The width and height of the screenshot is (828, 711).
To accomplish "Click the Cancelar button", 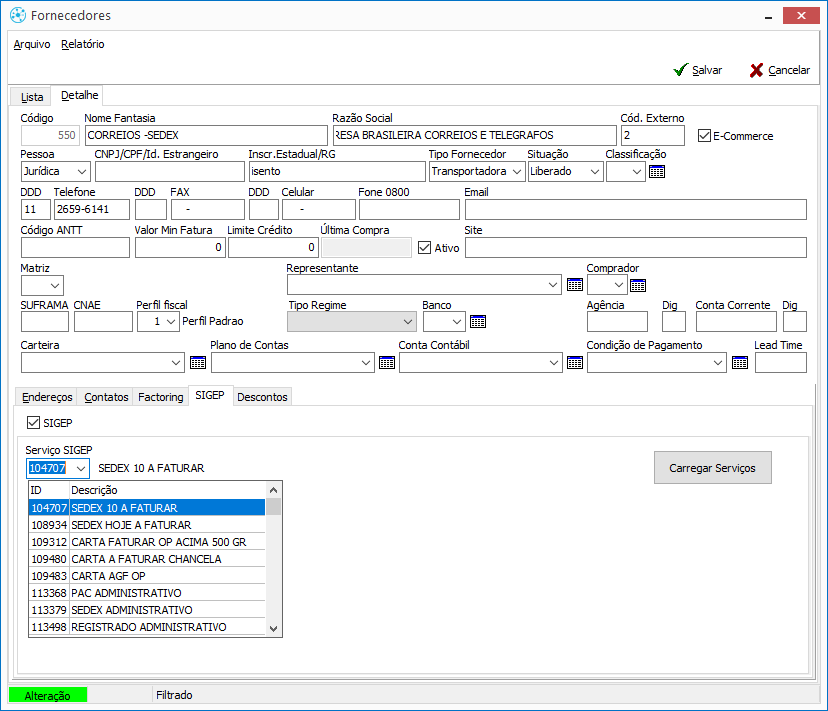I will [x=779, y=70].
